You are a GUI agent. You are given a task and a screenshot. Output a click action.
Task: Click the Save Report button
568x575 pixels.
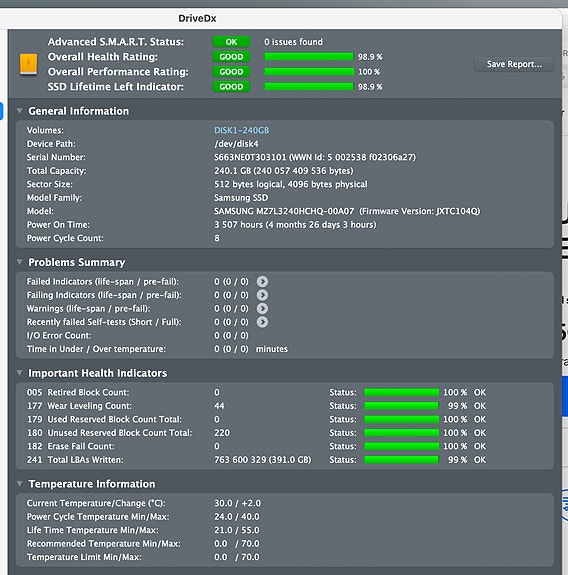pyautogui.click(x=514, y=64)
